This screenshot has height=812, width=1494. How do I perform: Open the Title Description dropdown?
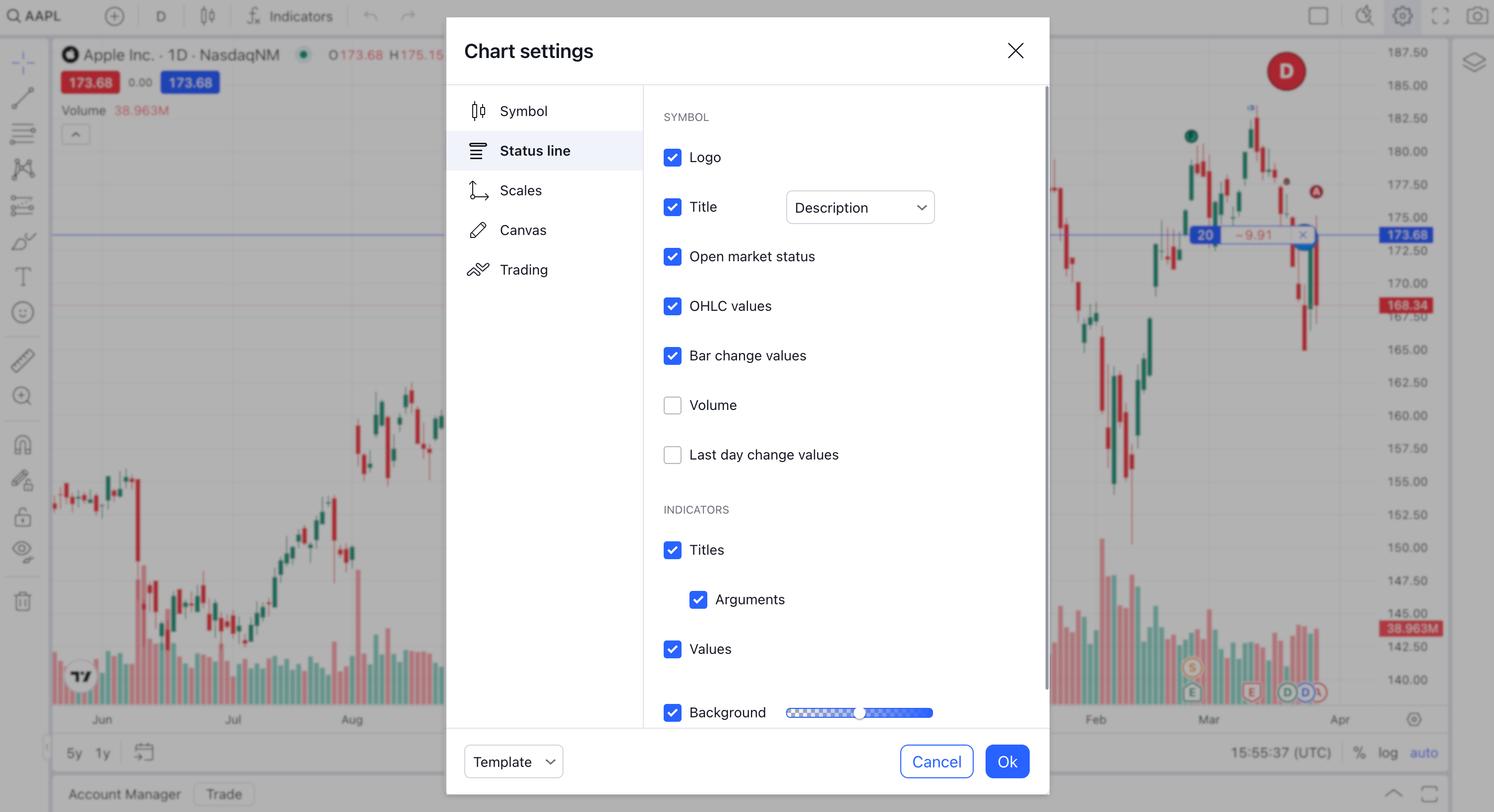[860, 207]
